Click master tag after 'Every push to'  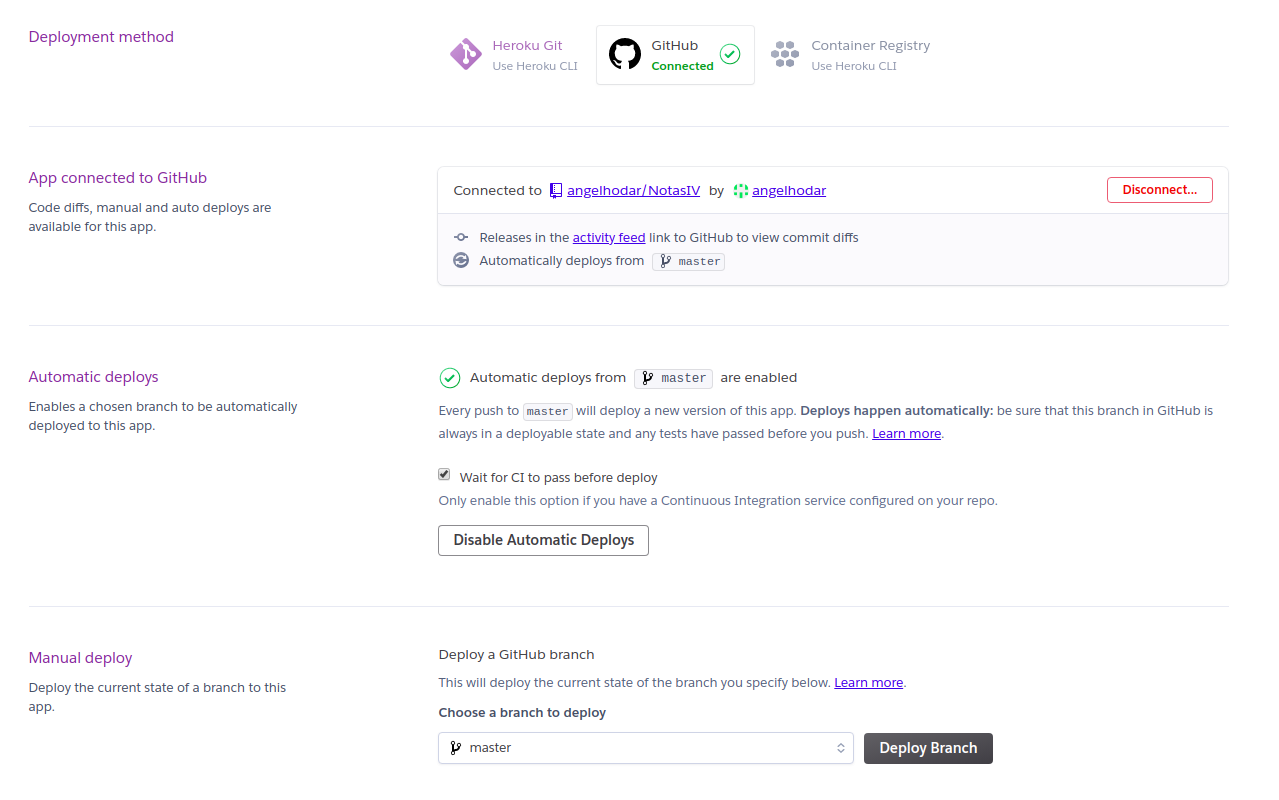click(x=548, y=411)
